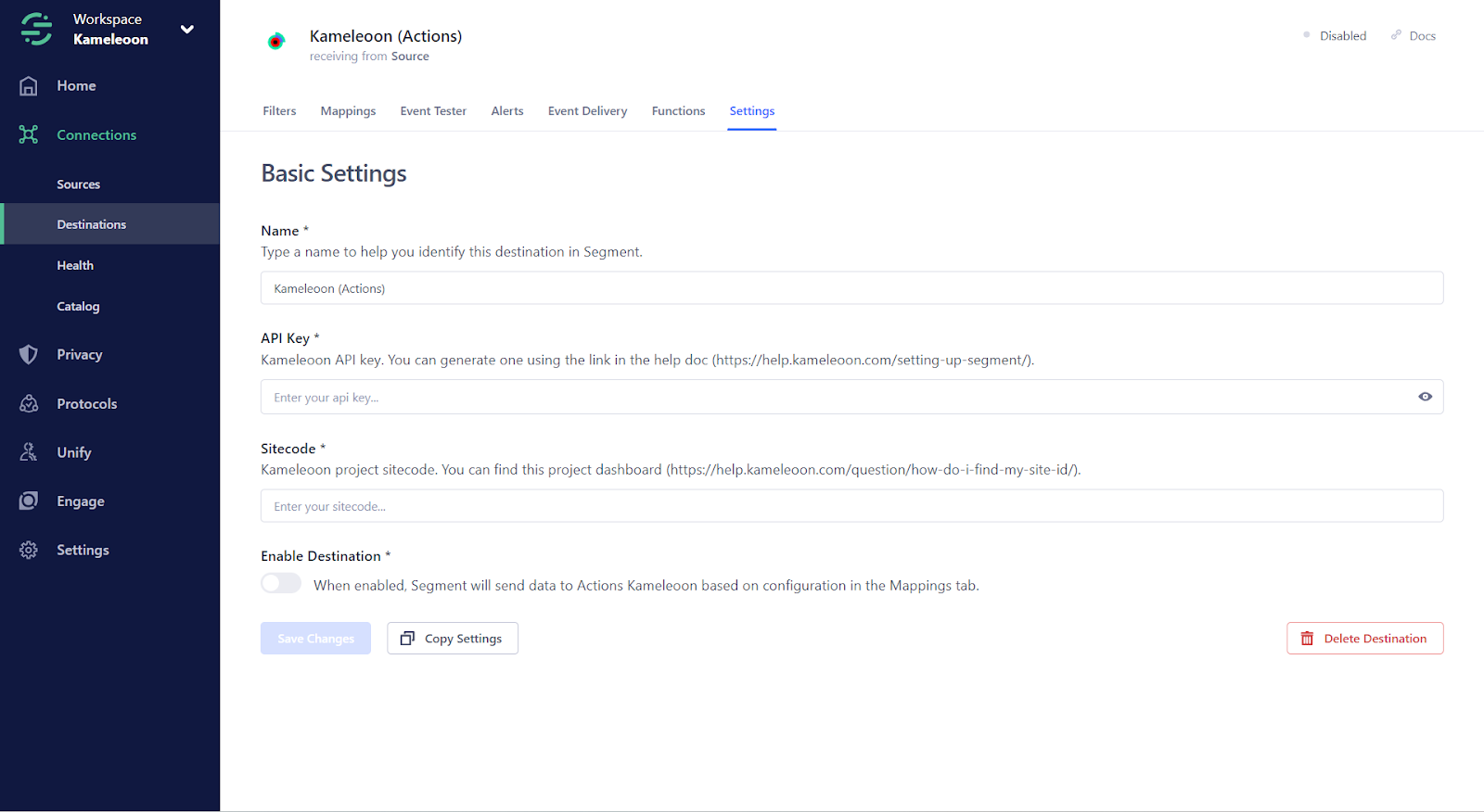Image resolution: width=1484 pixels, height=812 pixels.
Task: Click the Delete Destination button
Action: point(1364,639)
